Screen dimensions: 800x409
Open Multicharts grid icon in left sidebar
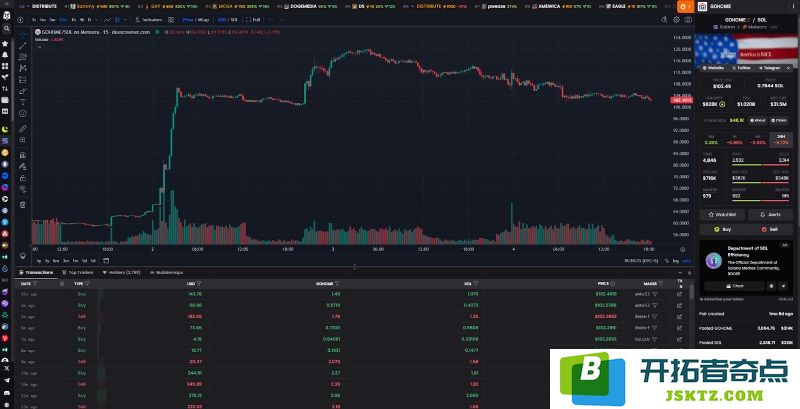5,66
